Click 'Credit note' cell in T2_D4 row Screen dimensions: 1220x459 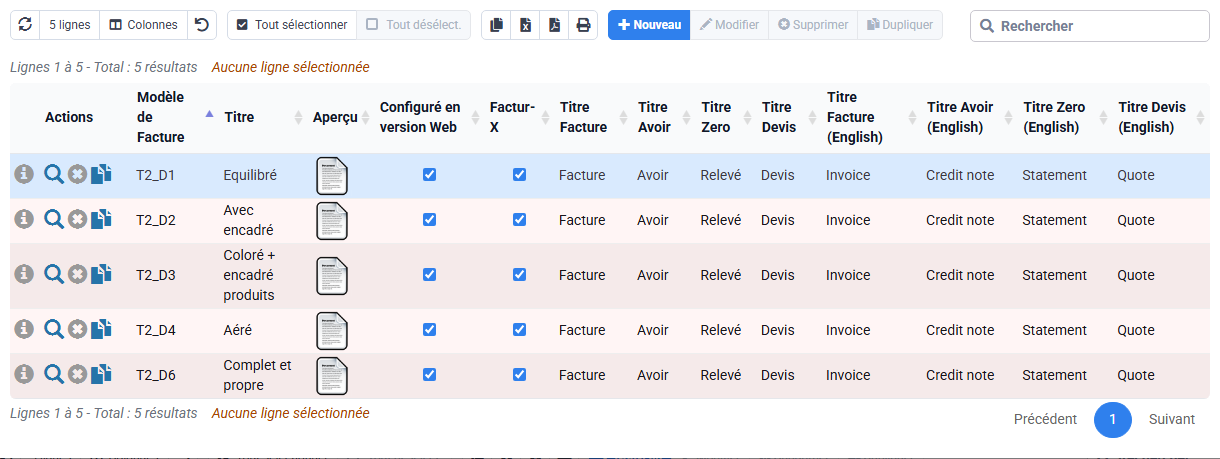coord(960,330)
